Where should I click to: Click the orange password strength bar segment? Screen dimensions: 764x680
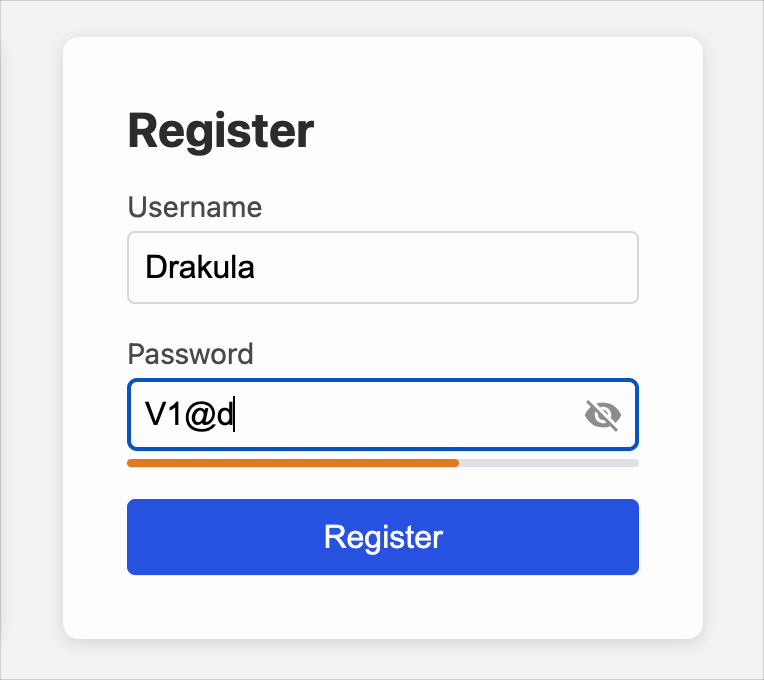tap(292, 463)
